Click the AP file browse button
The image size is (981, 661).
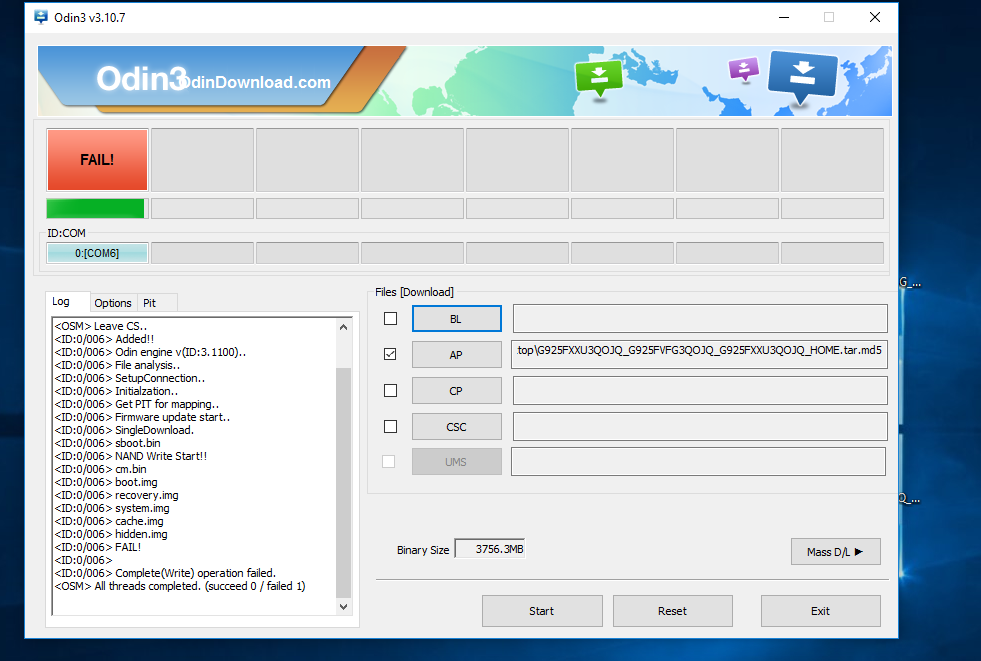pyautogui.click(x=456, y=355)
